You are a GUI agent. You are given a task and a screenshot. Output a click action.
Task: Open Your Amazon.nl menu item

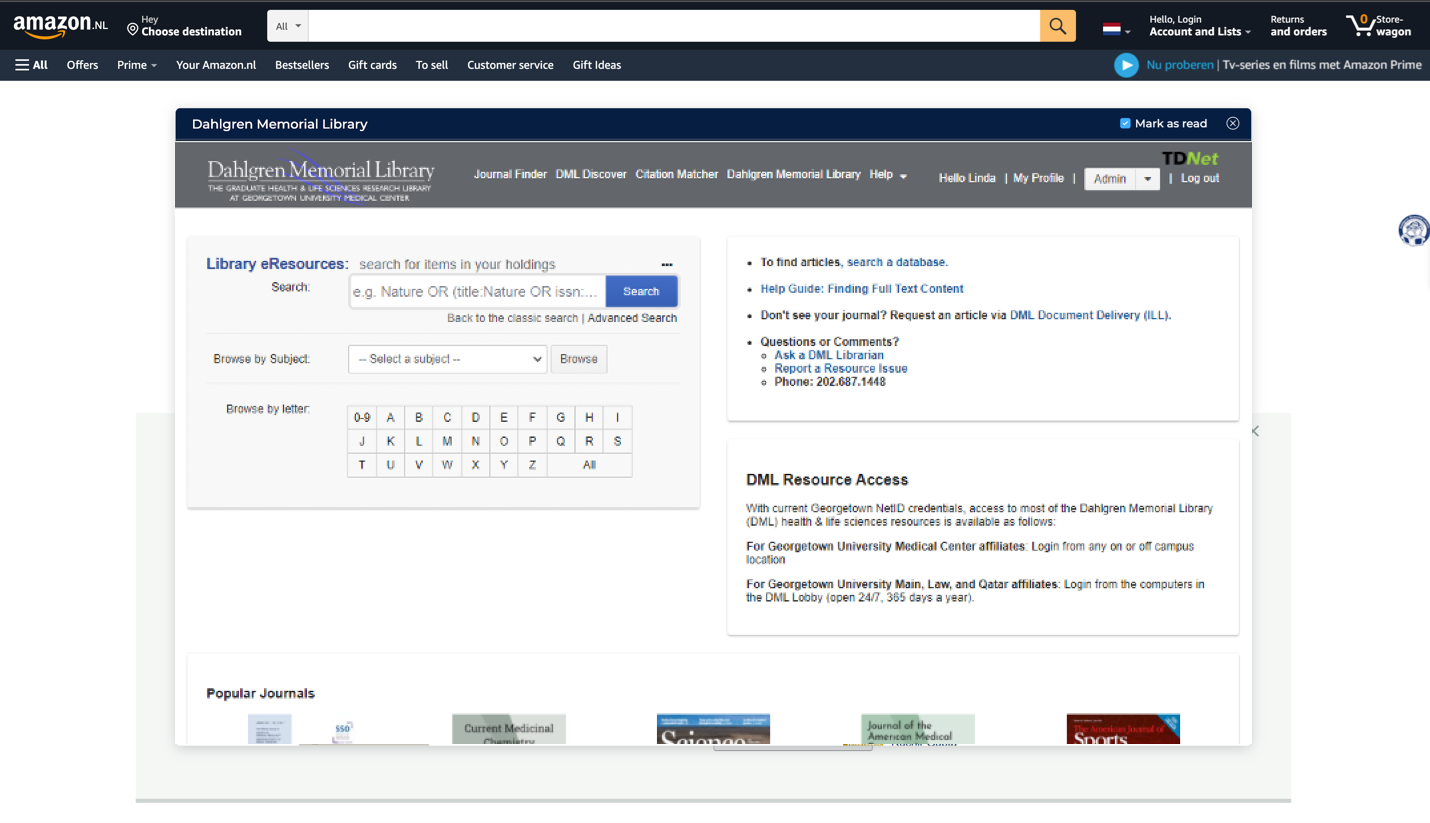point(216,65)
